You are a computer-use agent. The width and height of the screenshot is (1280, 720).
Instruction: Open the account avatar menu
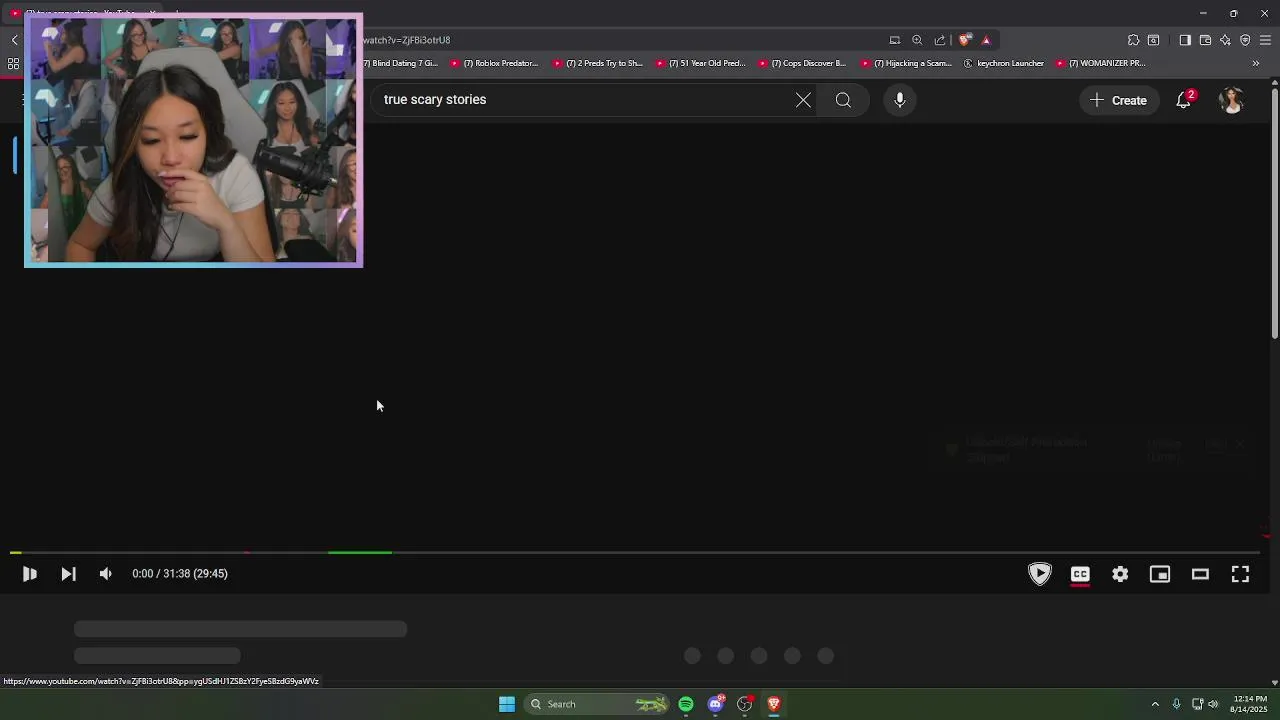(1231, 100)
